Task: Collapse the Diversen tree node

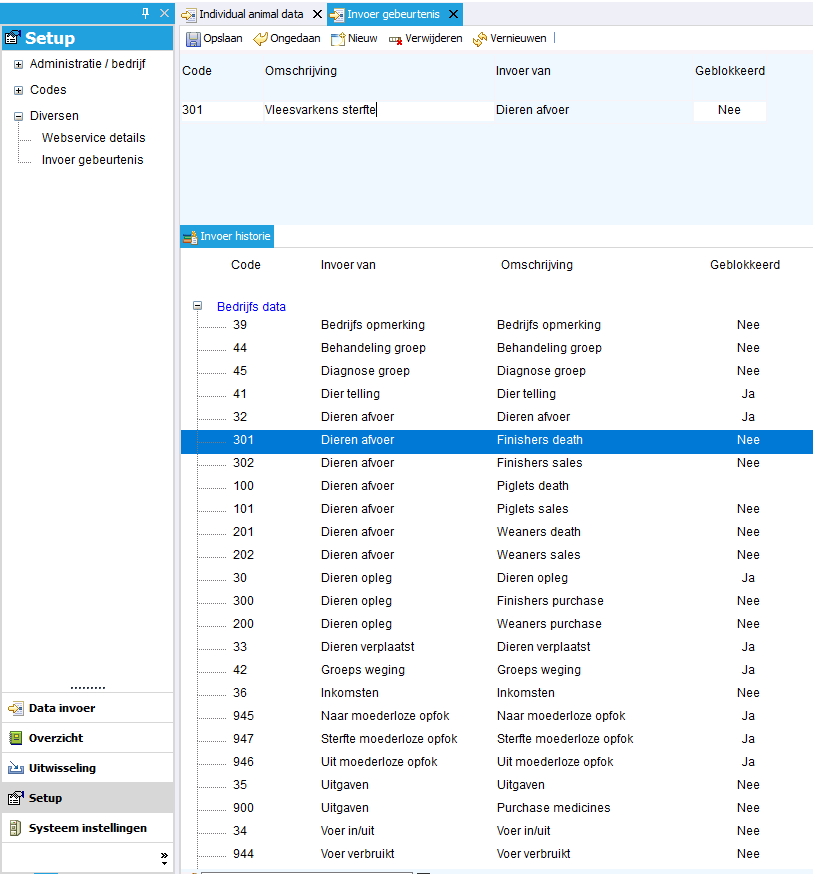Action: click(x=18, y=116)
